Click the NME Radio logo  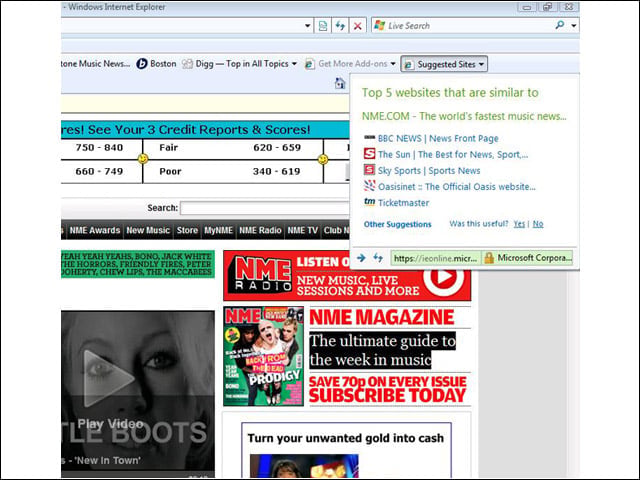pyautogui.click(x=260, y=276)
